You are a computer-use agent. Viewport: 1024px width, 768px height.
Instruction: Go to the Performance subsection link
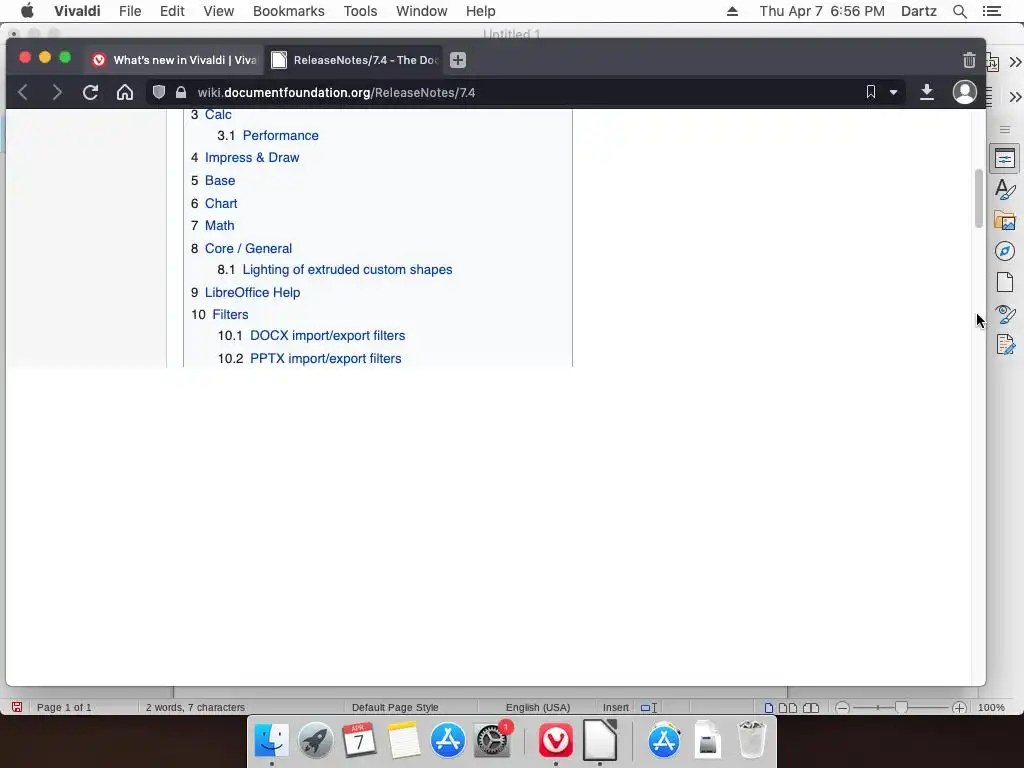(x=281, y=135)
